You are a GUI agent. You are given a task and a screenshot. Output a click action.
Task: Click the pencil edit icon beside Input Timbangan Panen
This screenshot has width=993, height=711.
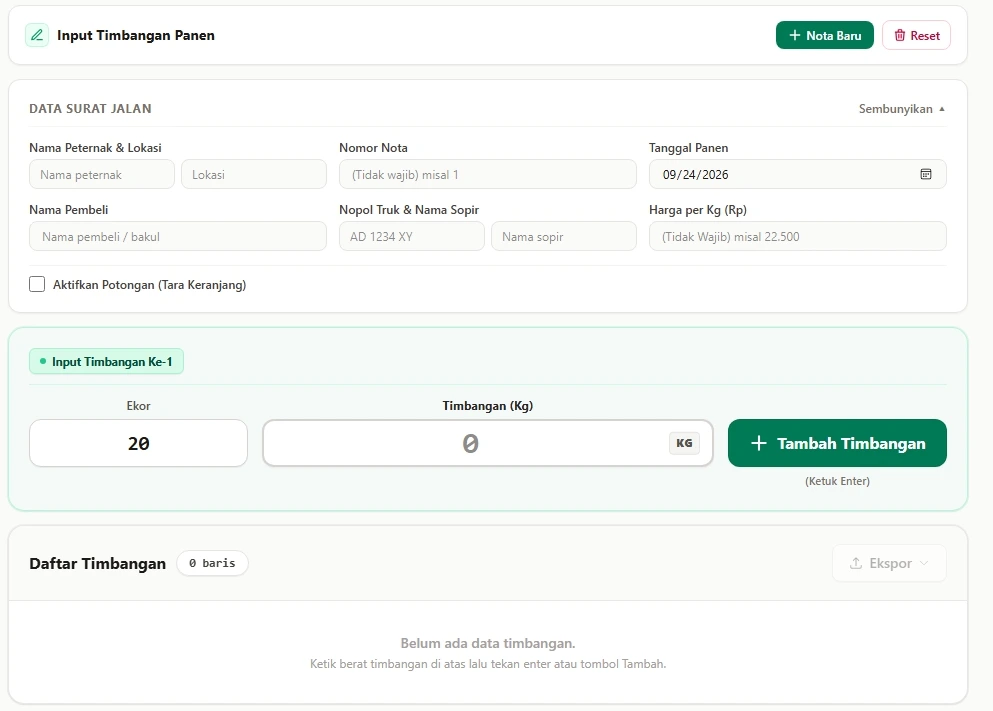(37, 35)
